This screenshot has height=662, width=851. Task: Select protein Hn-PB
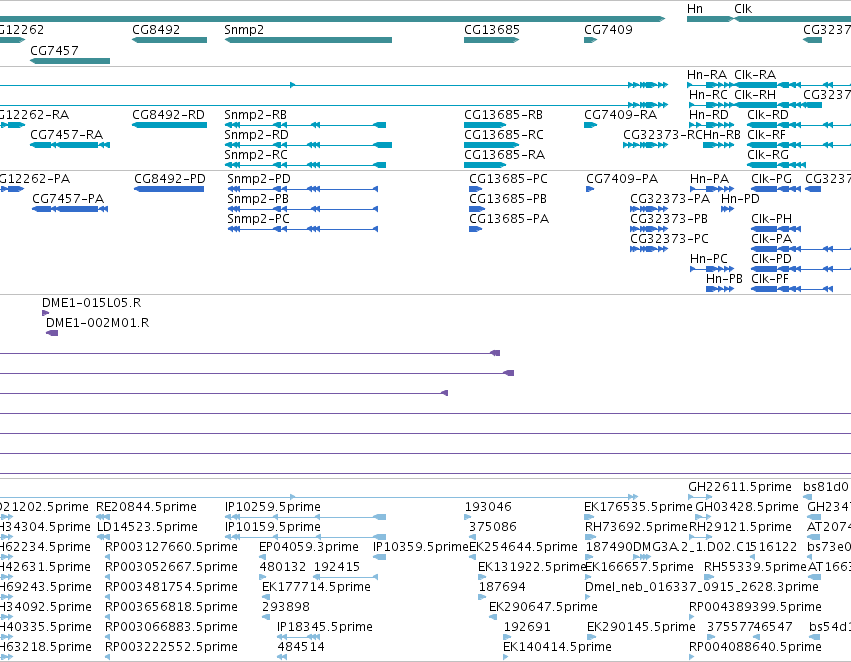pyautogui.click(x=724, y=279)
